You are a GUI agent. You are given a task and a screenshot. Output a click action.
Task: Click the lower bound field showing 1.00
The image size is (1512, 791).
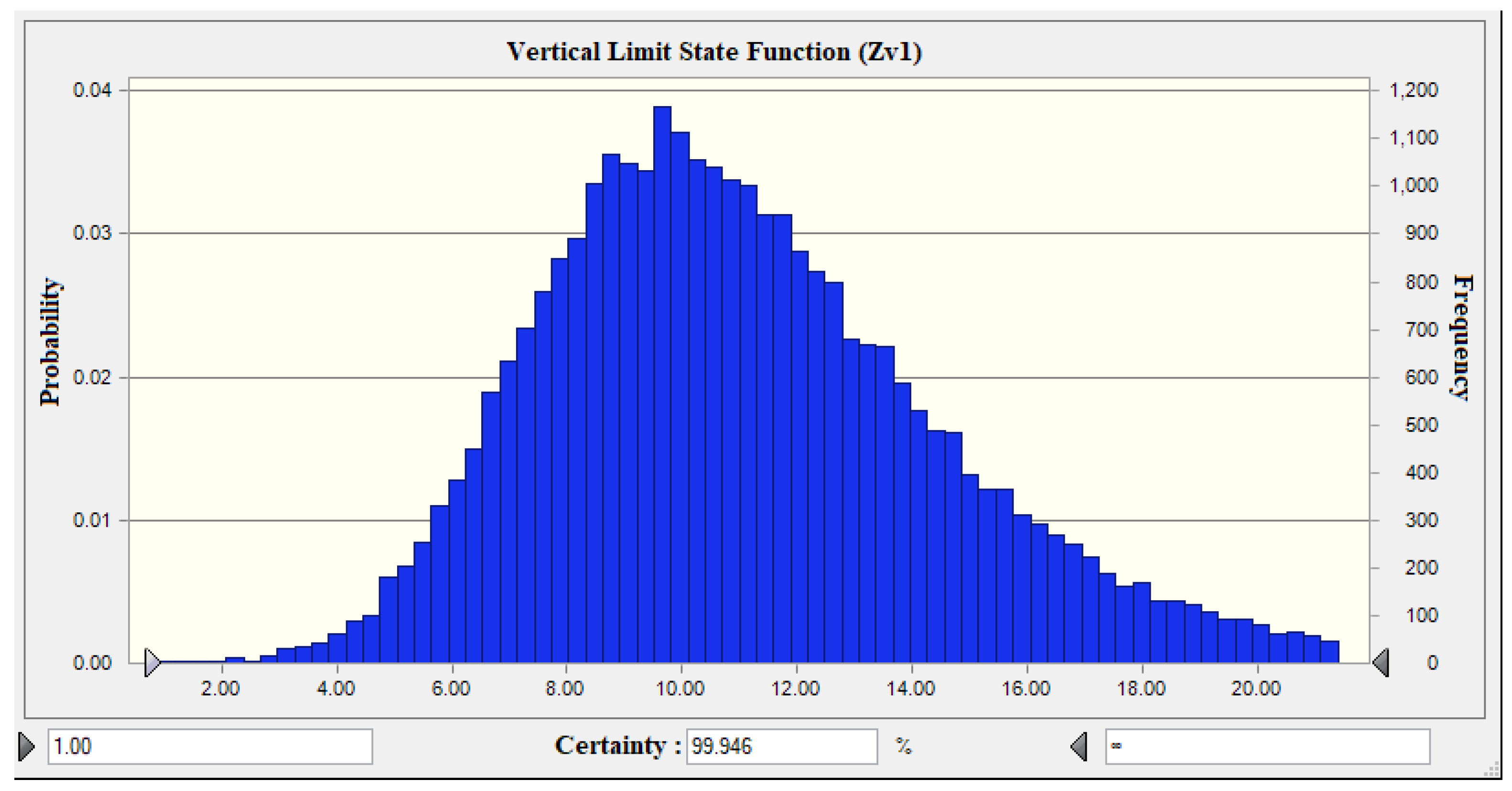pos(209,747)
